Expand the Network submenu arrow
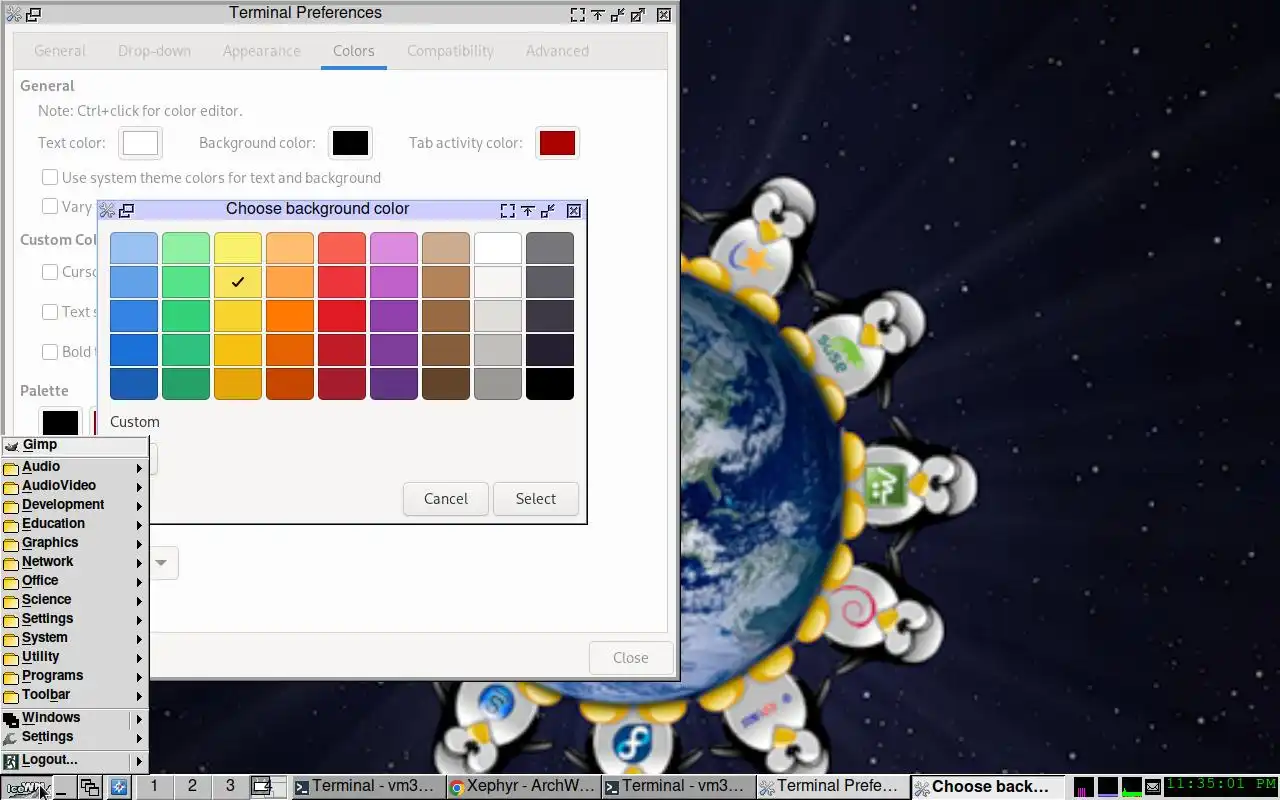The height and width of the screenshot is (800, 1280). click(x=139, y=562)
